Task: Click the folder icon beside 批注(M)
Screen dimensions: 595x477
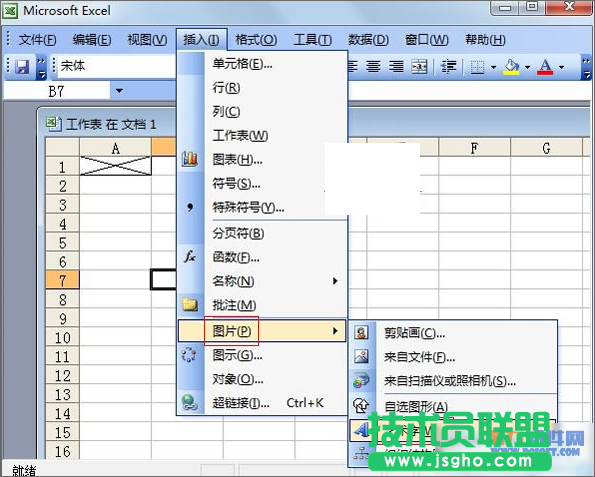Action: coord(190,304)
